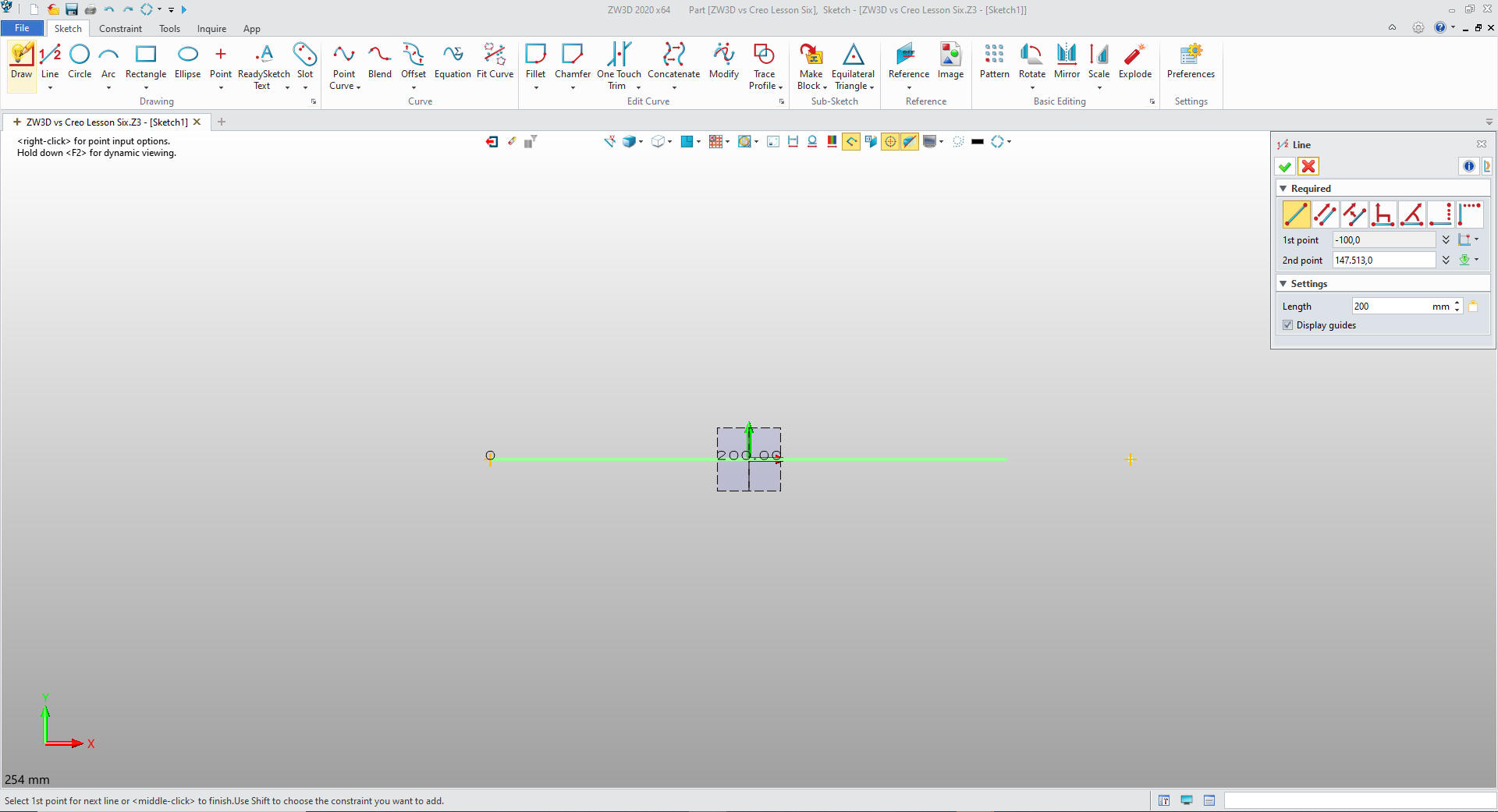Open the 2nd point input options dropdown

pyautogui.click(x=1446, y=261)
